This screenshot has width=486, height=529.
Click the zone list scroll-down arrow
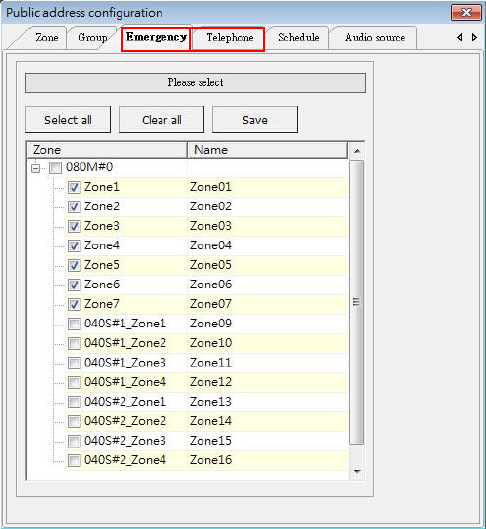357,472
